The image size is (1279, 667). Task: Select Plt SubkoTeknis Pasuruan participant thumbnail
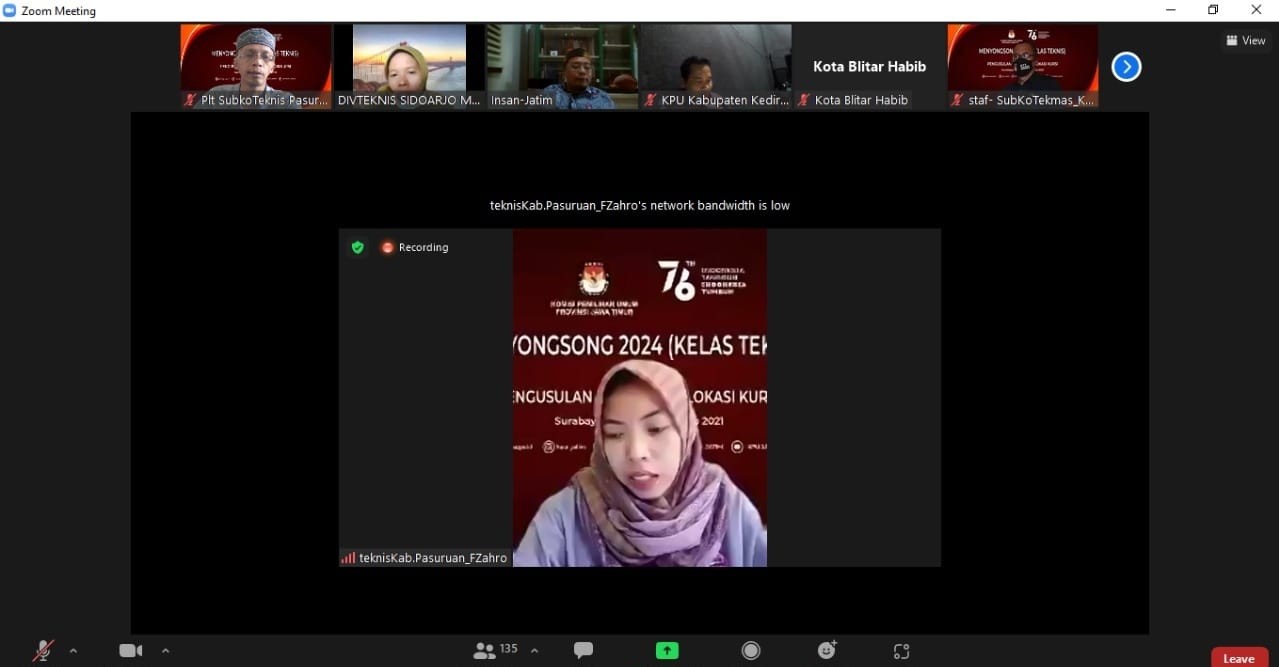tap(256, 66)
